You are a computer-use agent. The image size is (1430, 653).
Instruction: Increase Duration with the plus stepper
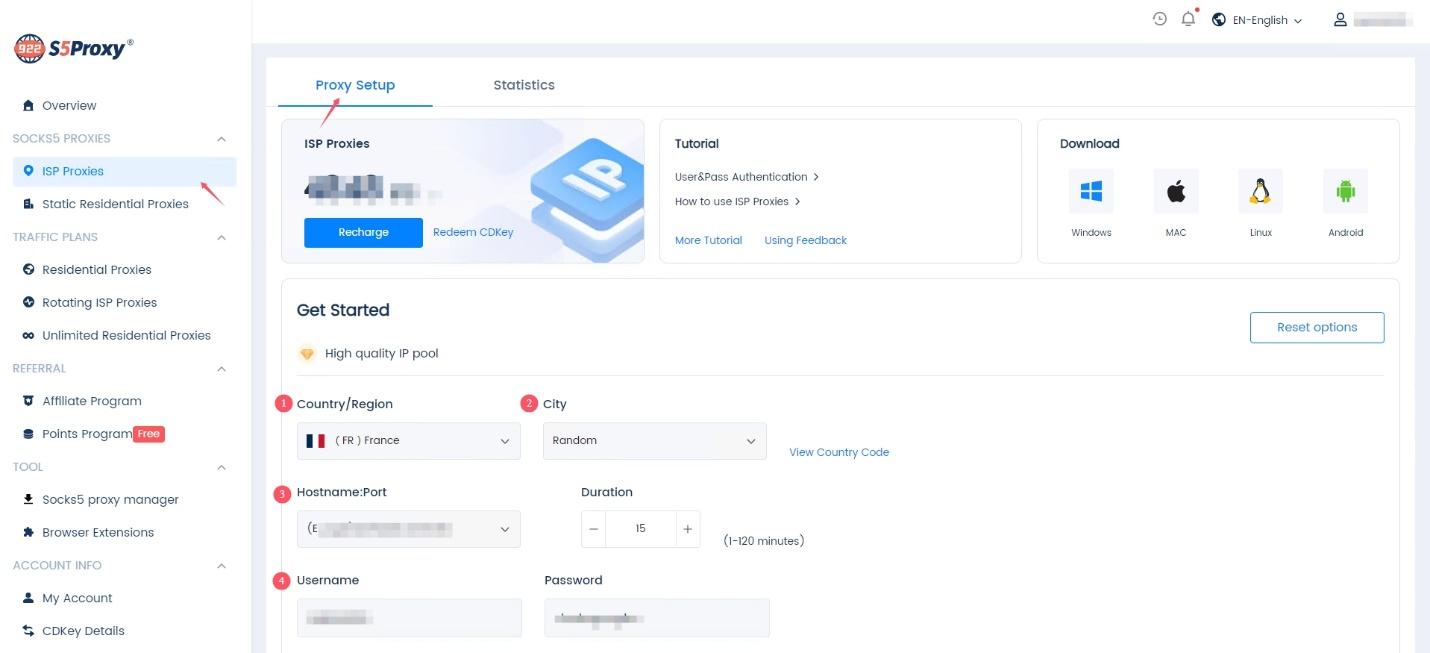point(687,528)
